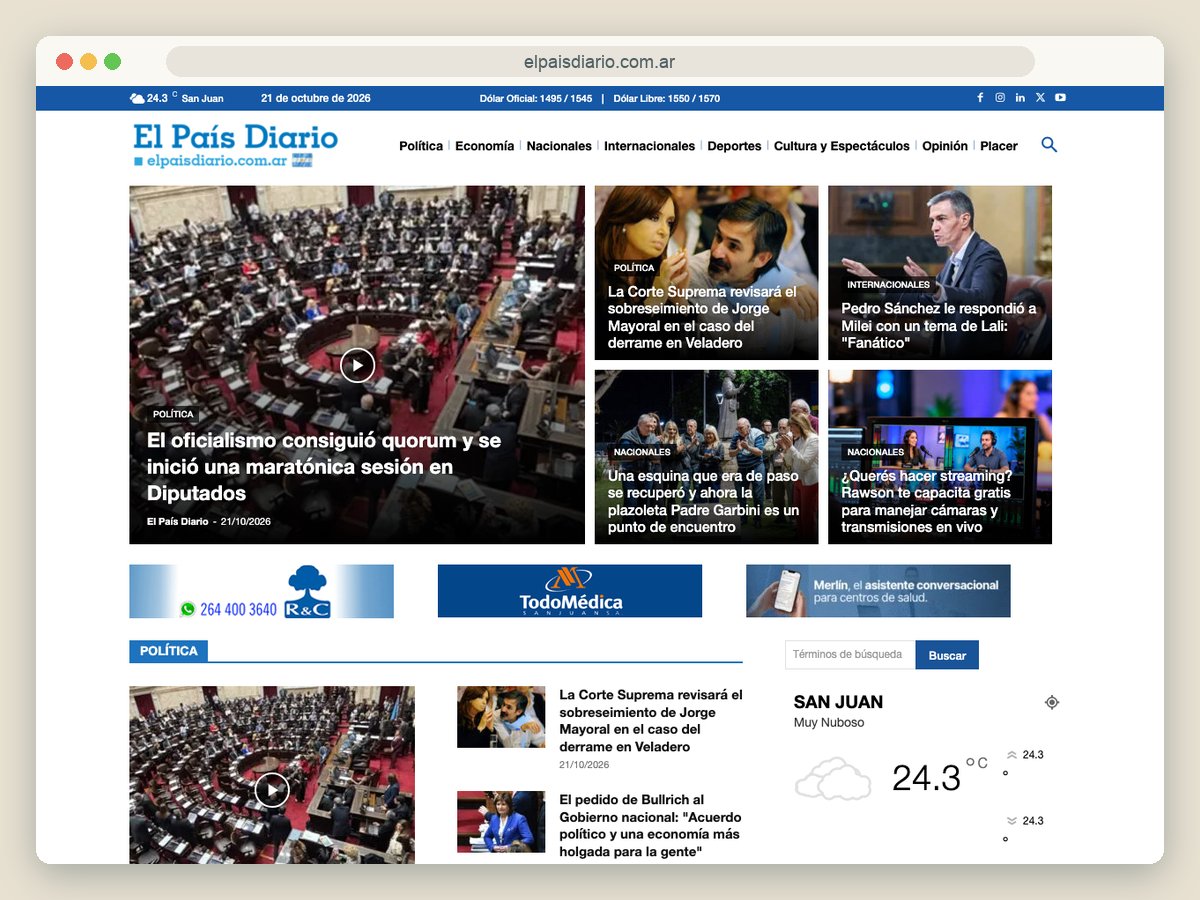Click Dólar Libre: 1550 / 1570 quote
This screenshot has width=1200, height=900.
point(666,98)
